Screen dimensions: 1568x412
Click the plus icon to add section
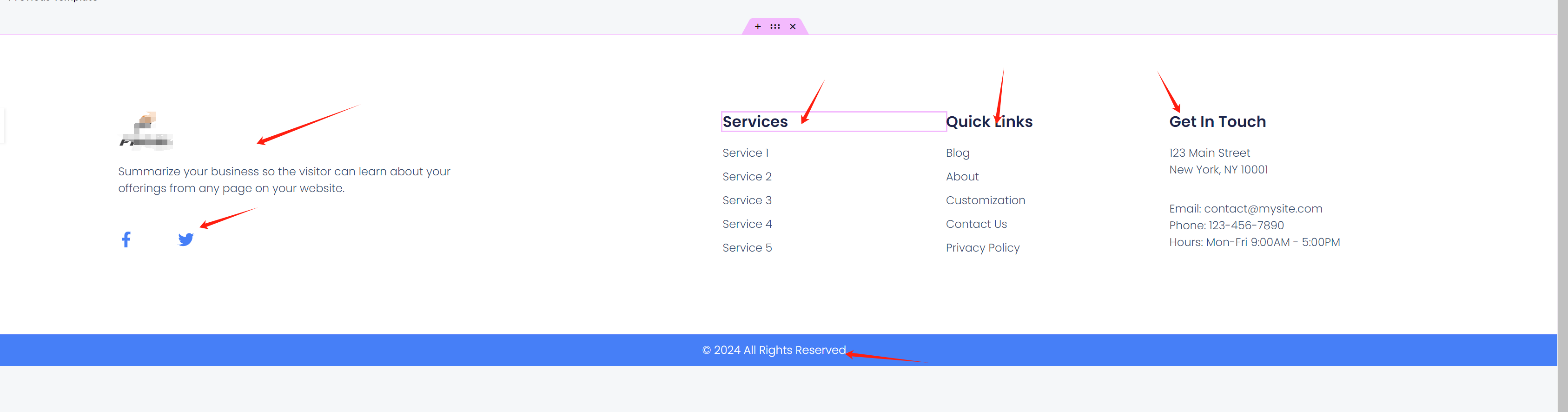click(x=757, y=27)
